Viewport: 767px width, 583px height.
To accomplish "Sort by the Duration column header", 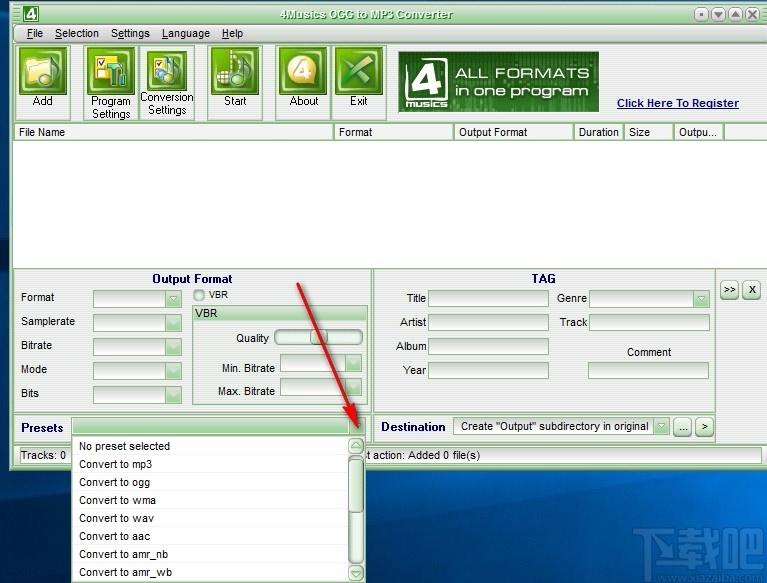I will tap(598, 132).
